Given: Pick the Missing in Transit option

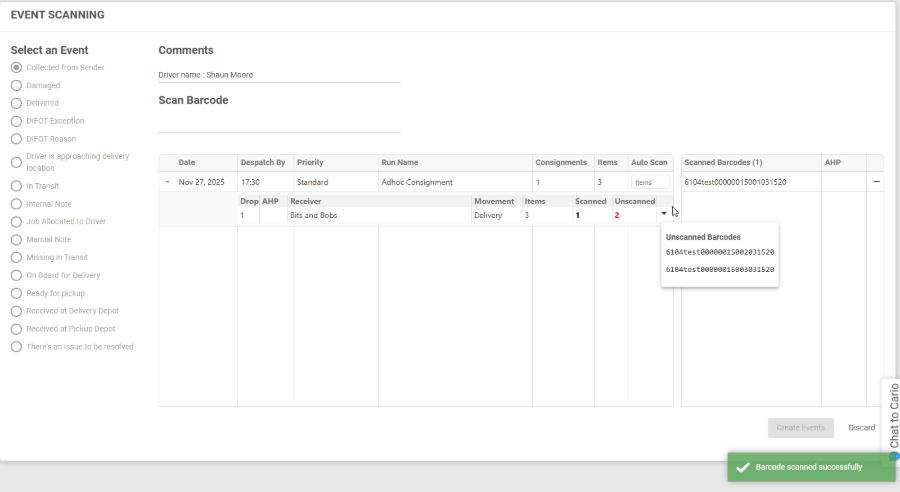Looking at the screenshot, I should tap(16, 257).
